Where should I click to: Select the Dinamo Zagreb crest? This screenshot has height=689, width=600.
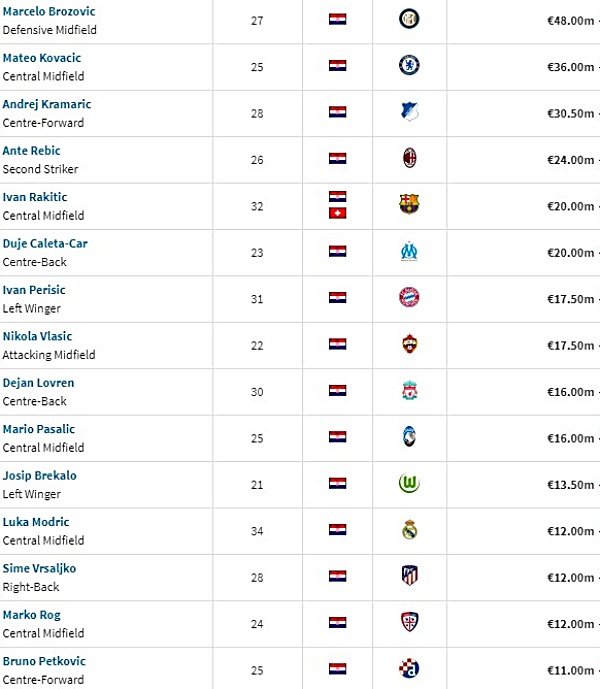pyautogui.click(x=409, y=669)
